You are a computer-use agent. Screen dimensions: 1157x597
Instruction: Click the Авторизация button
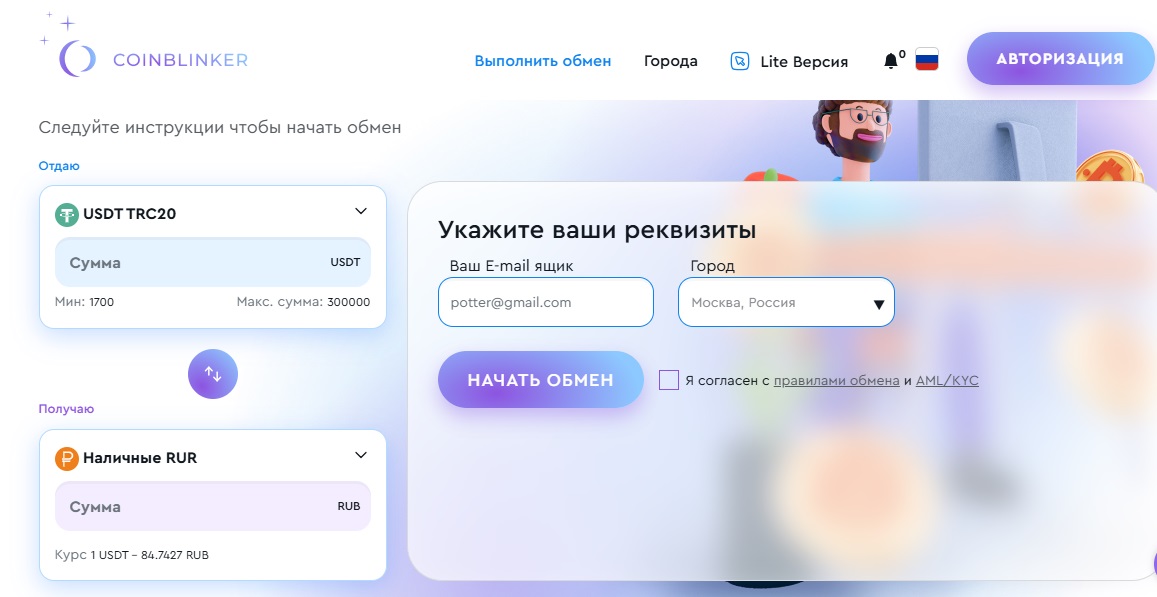tap(1060, 58)
